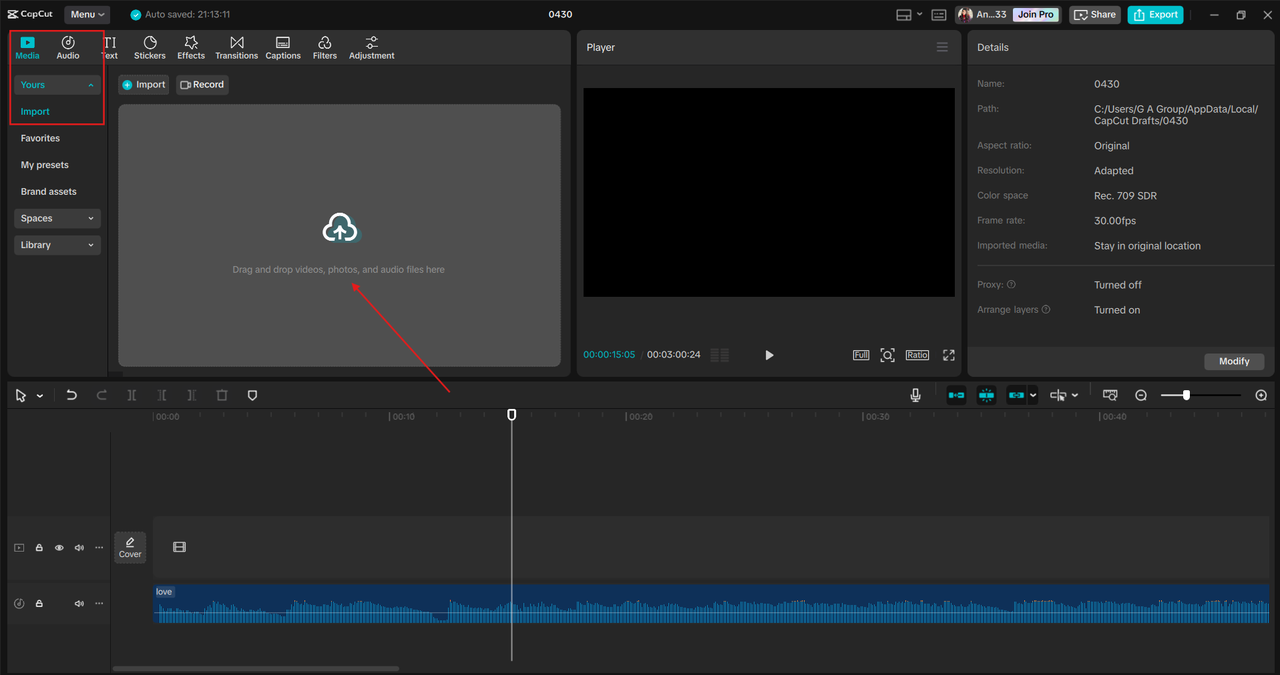Click the timeline zoom slider handle
Screen dimensions: 1280x675
[x=1186, y=396]
